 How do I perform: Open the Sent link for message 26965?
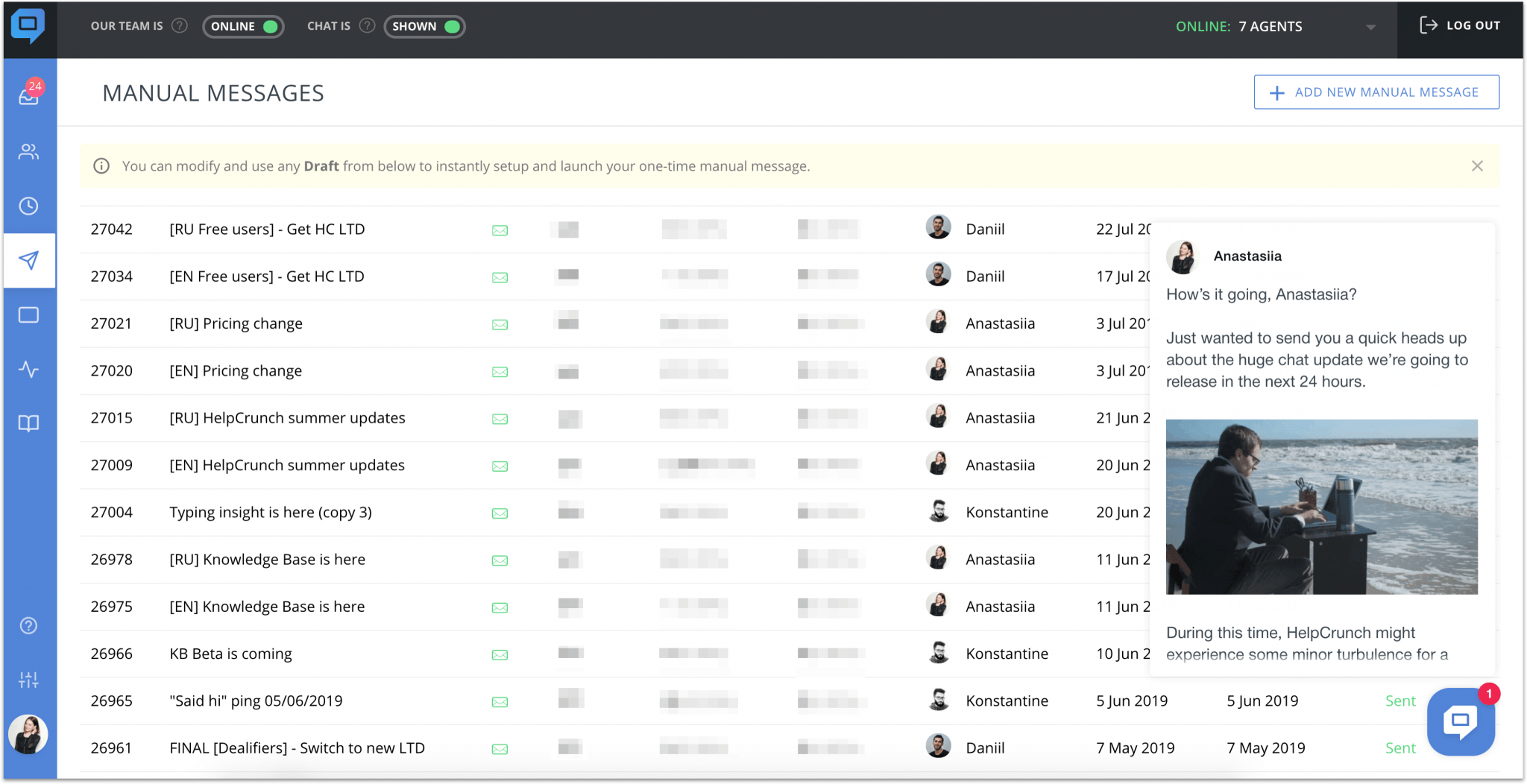1400,701
